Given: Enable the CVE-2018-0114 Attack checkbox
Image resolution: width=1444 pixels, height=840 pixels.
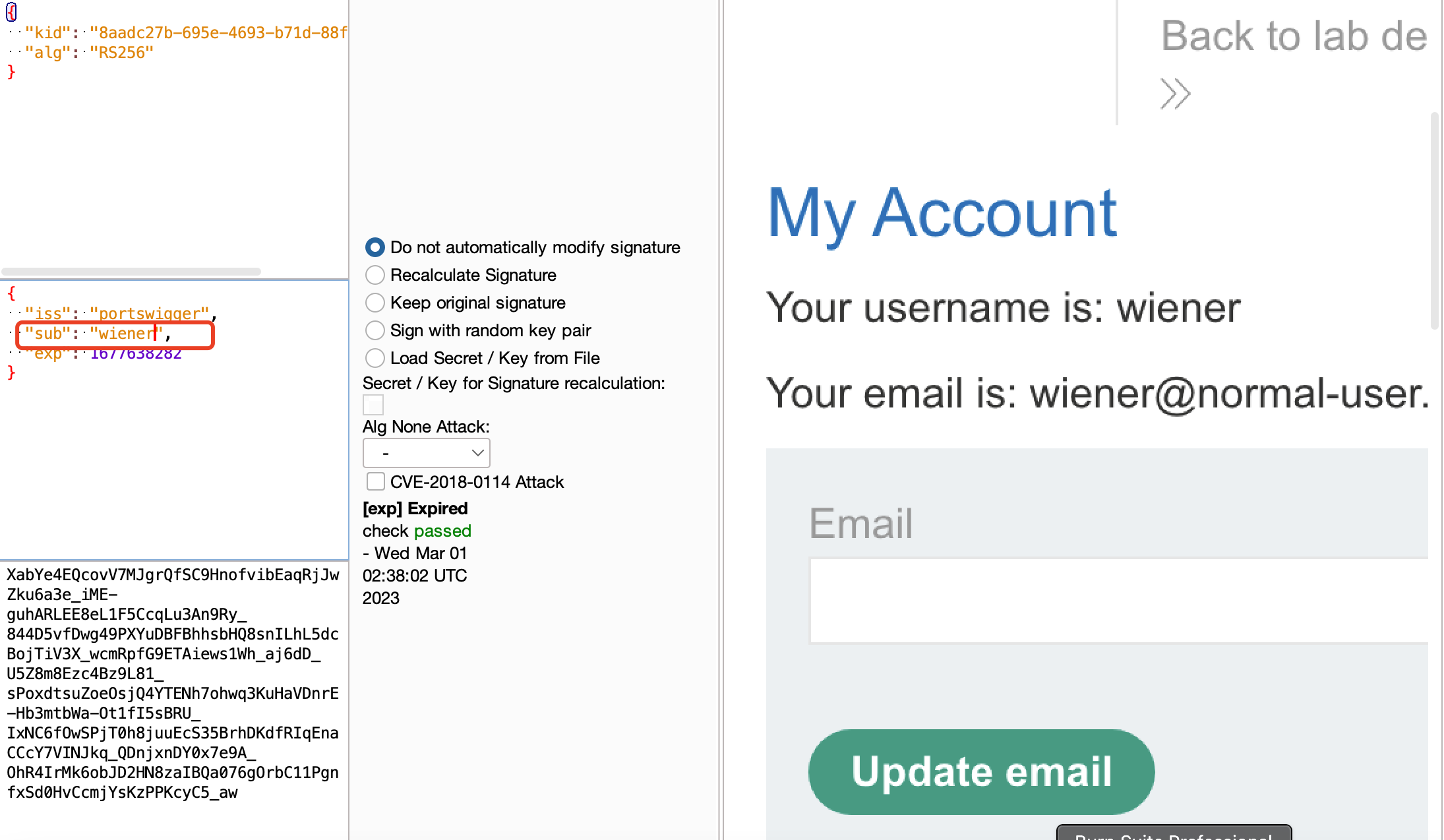Looking at the screenshot, I should [376, 482].
